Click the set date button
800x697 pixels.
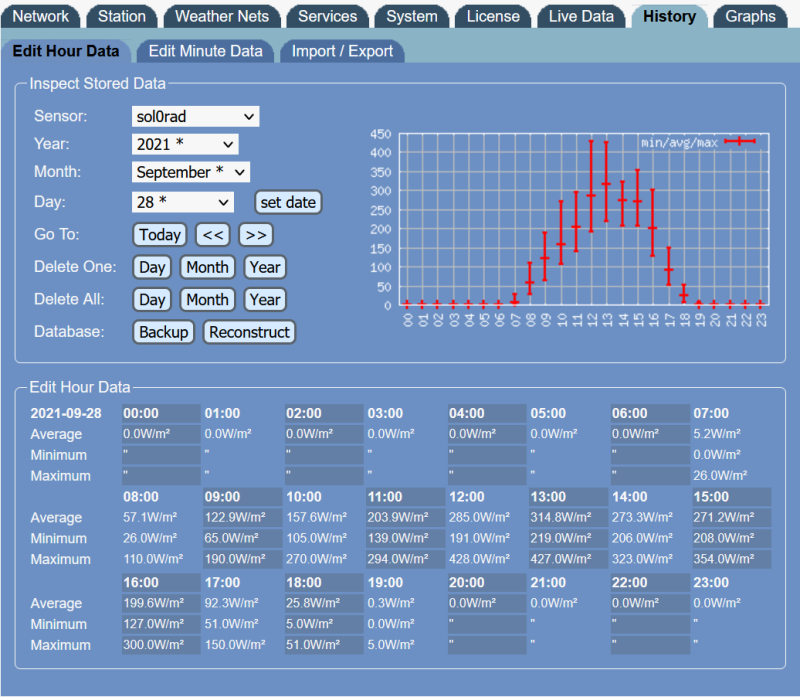tap(288, 202)
